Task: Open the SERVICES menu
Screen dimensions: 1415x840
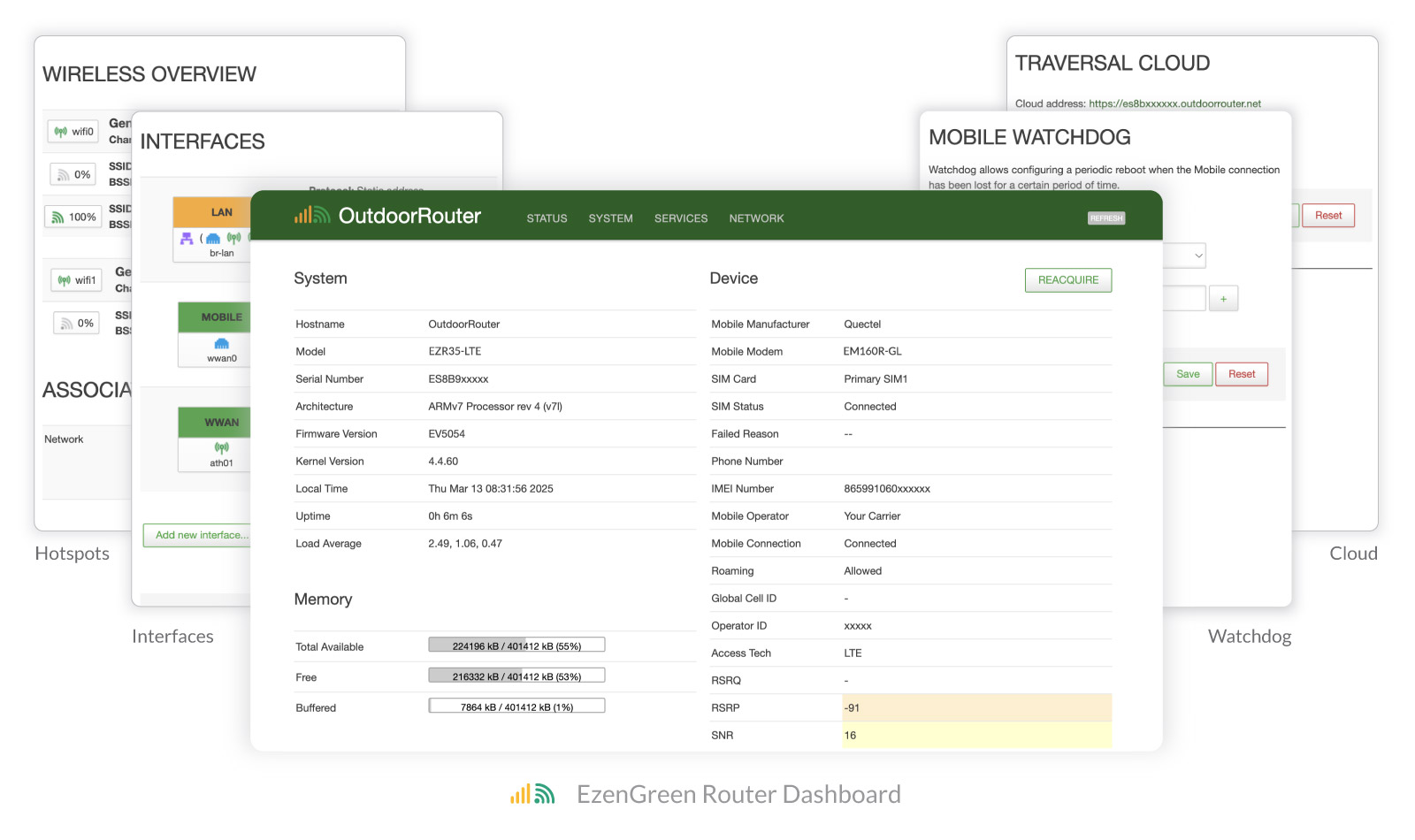Action: (x=681, y=218)
